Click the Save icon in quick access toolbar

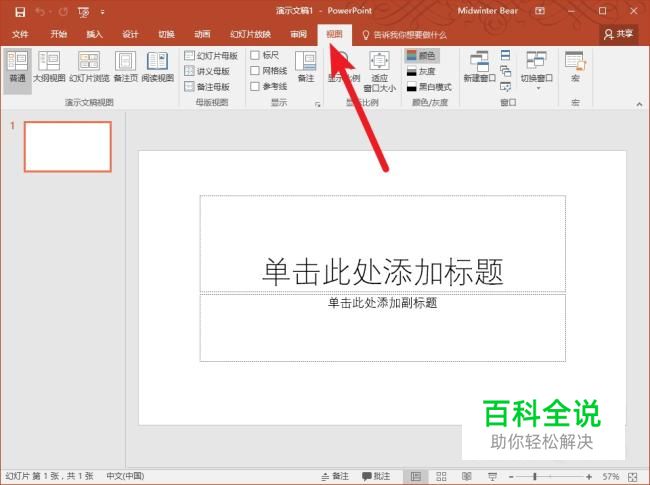pos(20,12)
